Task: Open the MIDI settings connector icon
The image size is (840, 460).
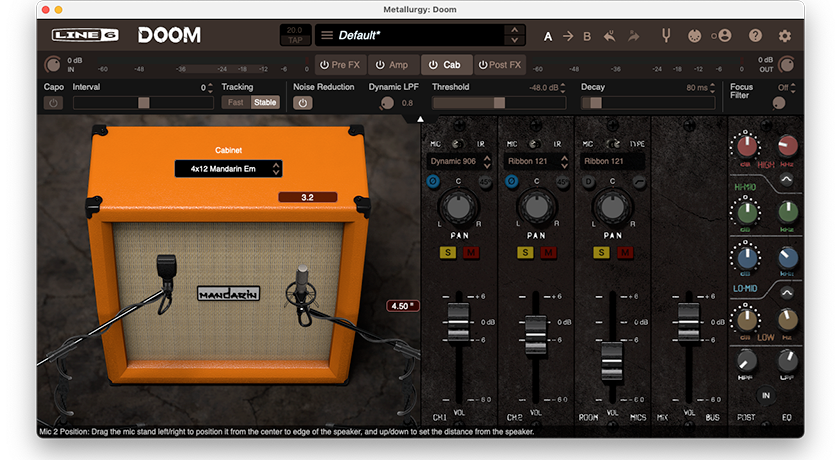Action: point(694,36)
